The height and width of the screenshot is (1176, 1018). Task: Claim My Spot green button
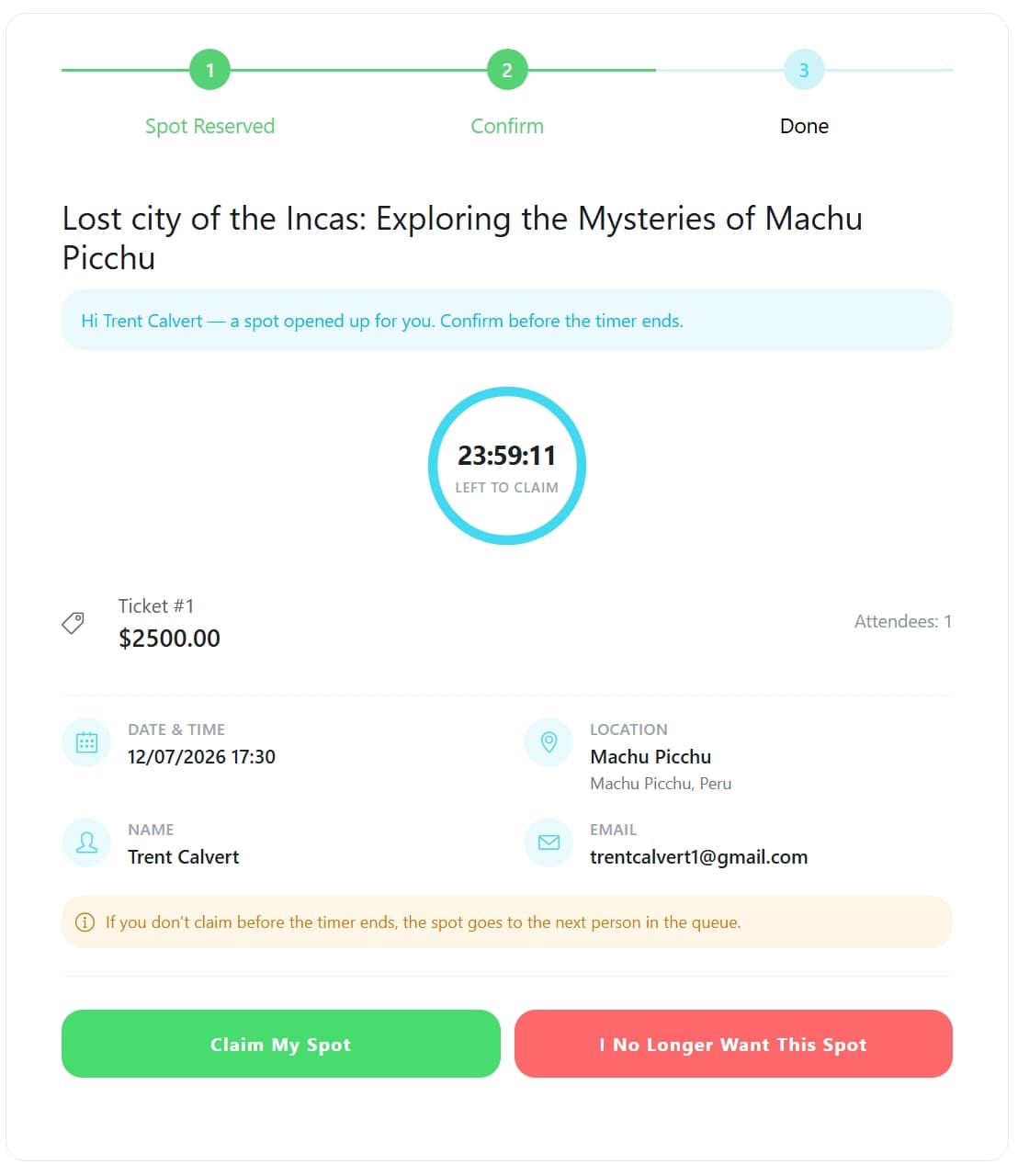281,1044
